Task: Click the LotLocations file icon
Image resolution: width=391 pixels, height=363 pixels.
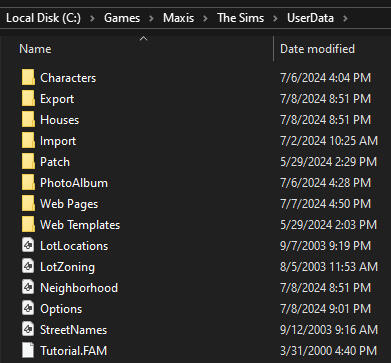Action: [x=28, y=246]
